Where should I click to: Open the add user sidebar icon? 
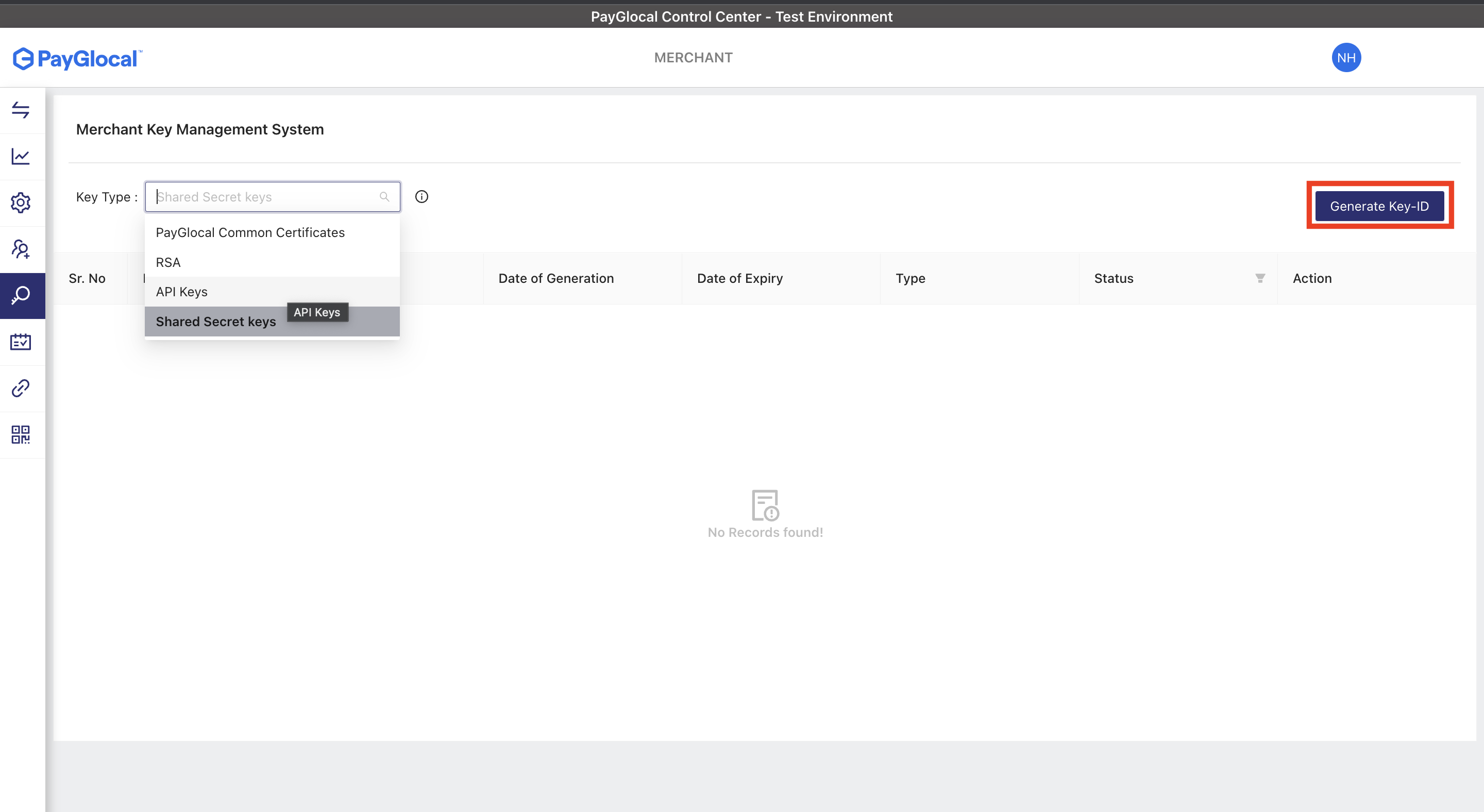pyautogui.click(x=21, y=249)
